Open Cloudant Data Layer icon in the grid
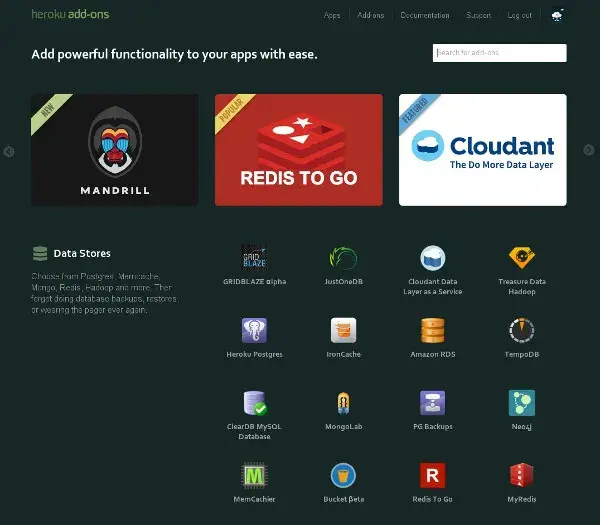The height and width of the screenshot is (525, 600). pyautogui.click(x=433, y=258)
